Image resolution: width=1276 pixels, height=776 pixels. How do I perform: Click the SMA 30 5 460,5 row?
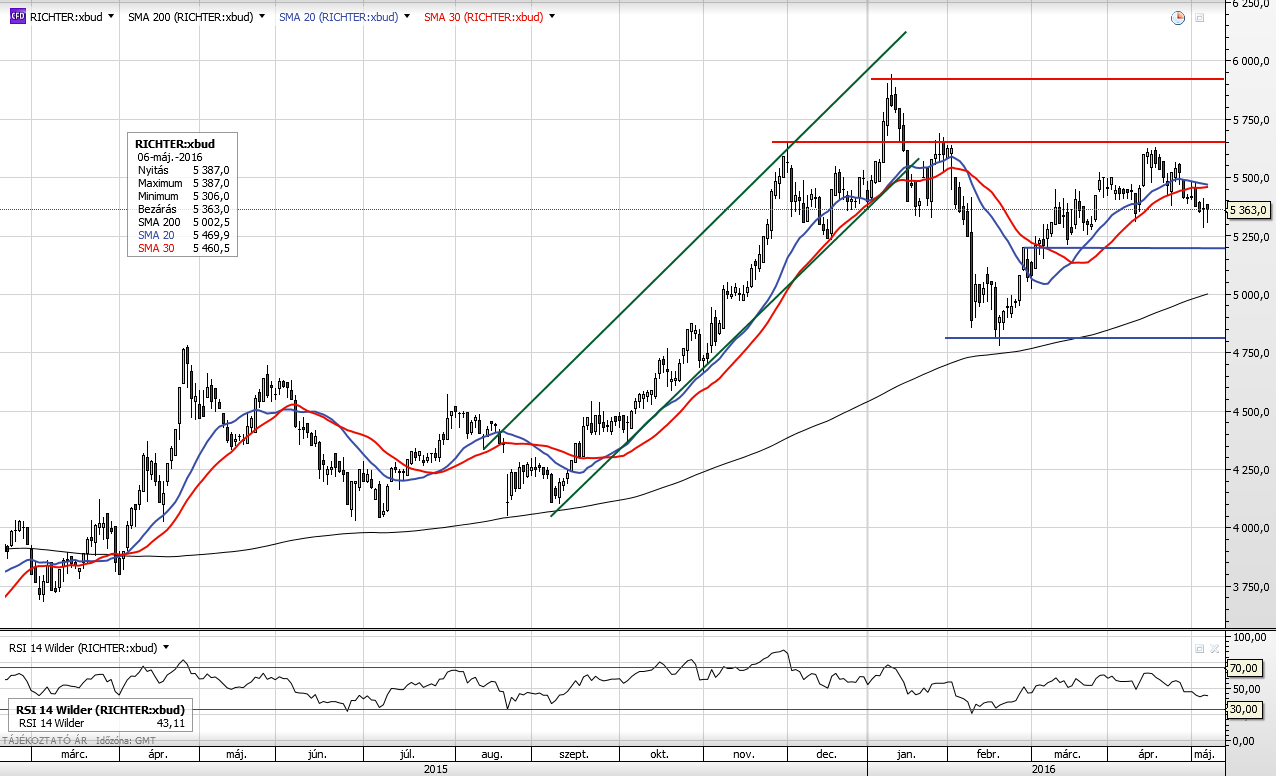(x=183, y=248)
